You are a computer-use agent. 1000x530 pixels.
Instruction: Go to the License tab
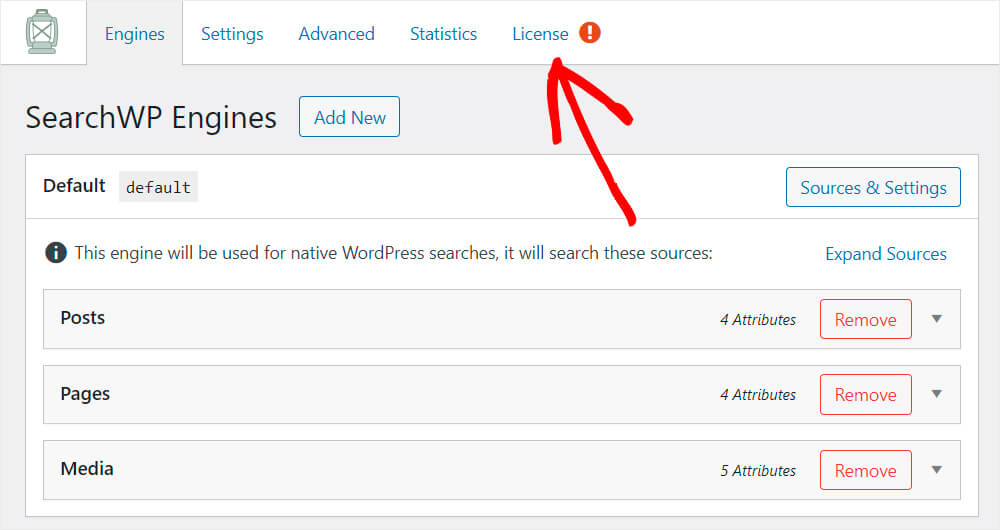[x=540, y=34]
